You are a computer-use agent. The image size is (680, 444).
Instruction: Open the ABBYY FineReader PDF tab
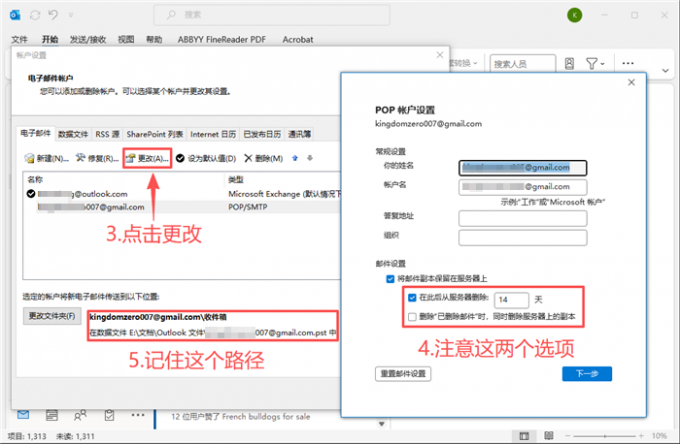[222, 39]
